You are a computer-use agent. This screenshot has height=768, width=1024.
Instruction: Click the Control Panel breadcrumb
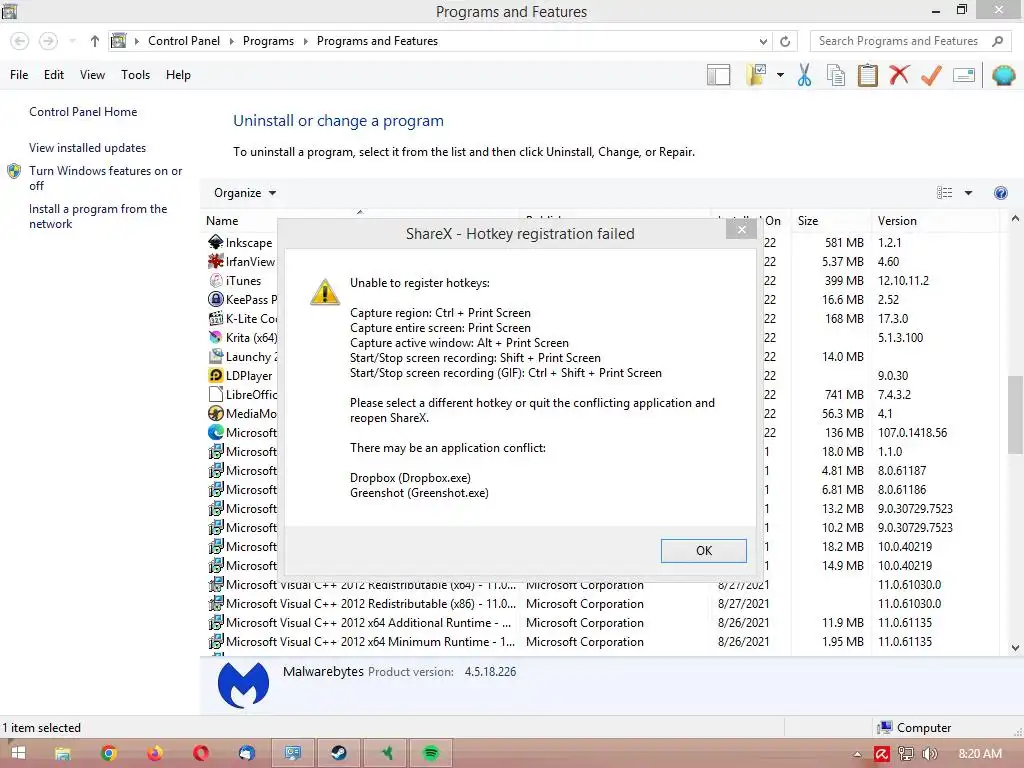184,41
